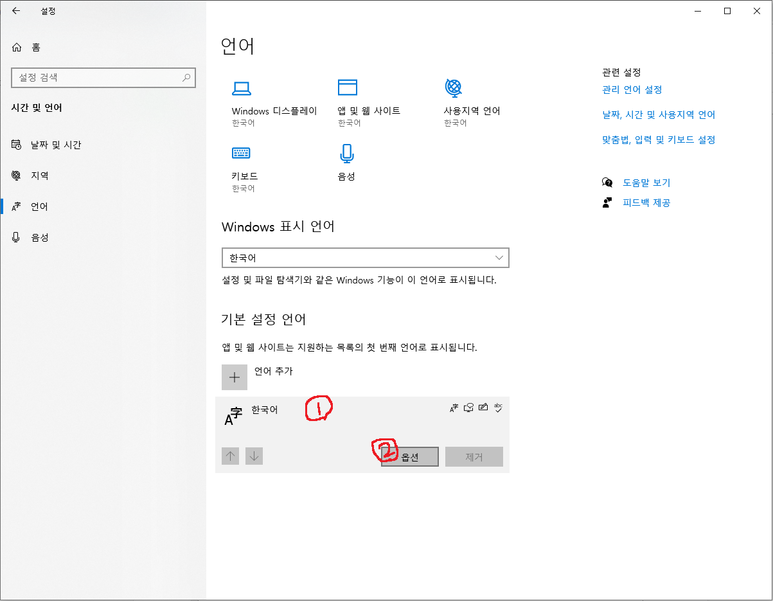Click the 한국어 language A字 icon
This screenshot has height=601, width=773.
coord(233,416)
